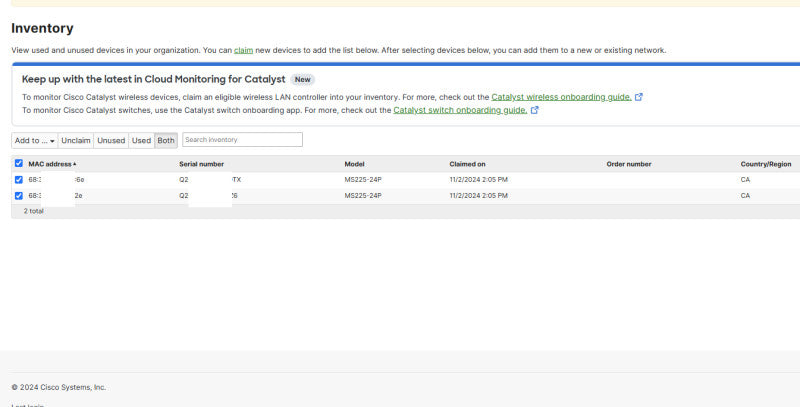Click CA country cell in first row
This screenshot has height=407, width=800.
pyautogui.click(x=745, y=180)
